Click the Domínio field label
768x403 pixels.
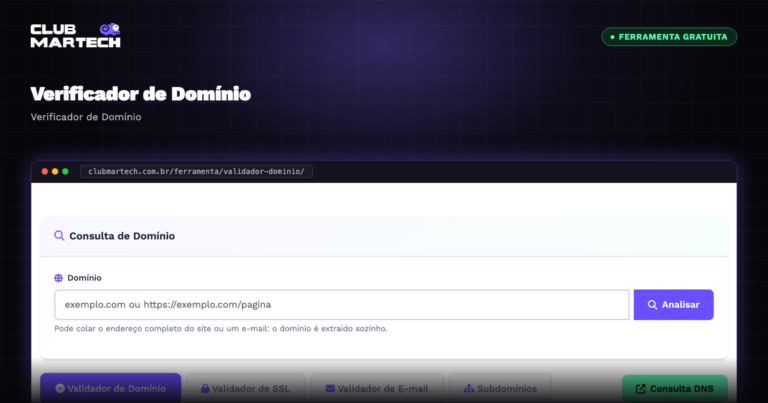pos(84,278)
